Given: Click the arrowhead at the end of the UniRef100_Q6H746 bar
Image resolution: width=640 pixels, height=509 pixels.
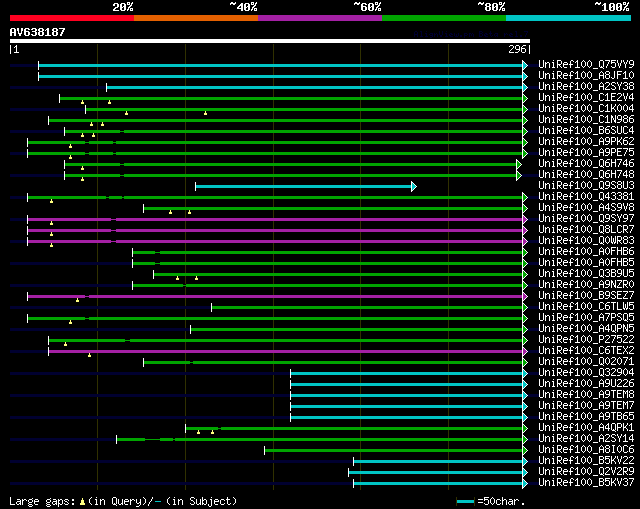Looking at the screenshot, I should pyautogui.click(x=519, y=164).
